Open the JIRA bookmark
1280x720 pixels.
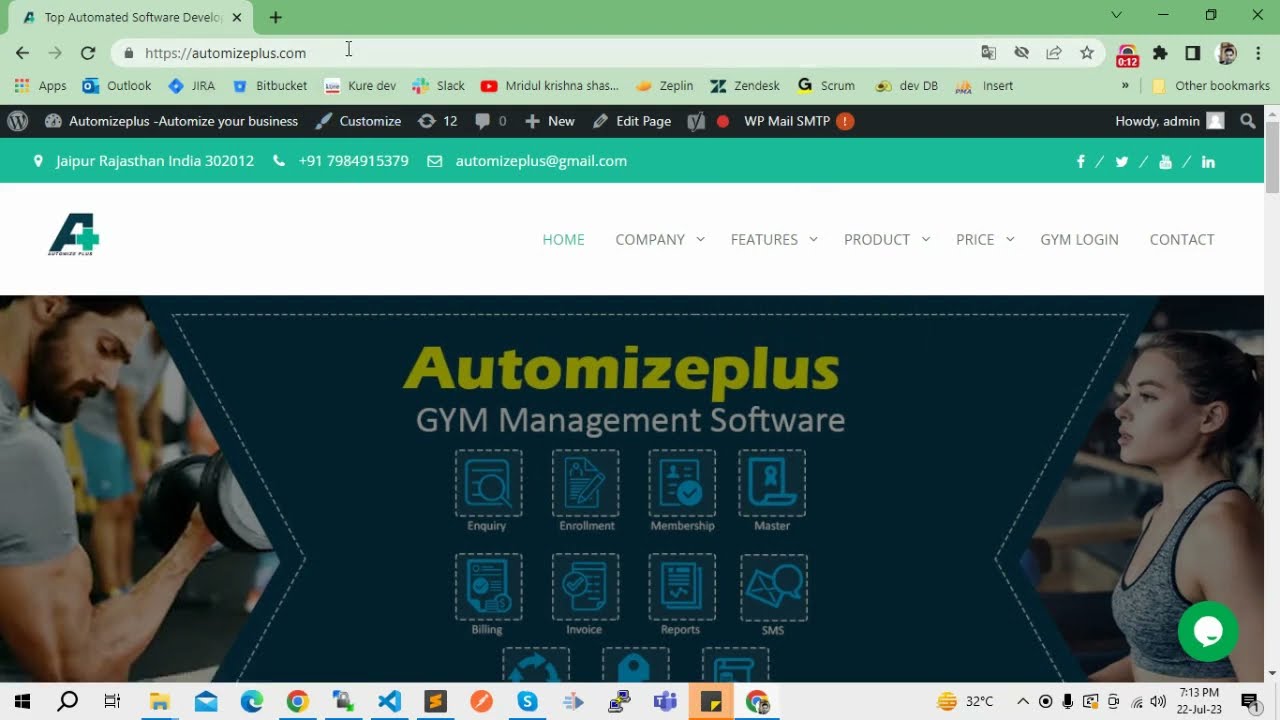click(x=192, y=86)
